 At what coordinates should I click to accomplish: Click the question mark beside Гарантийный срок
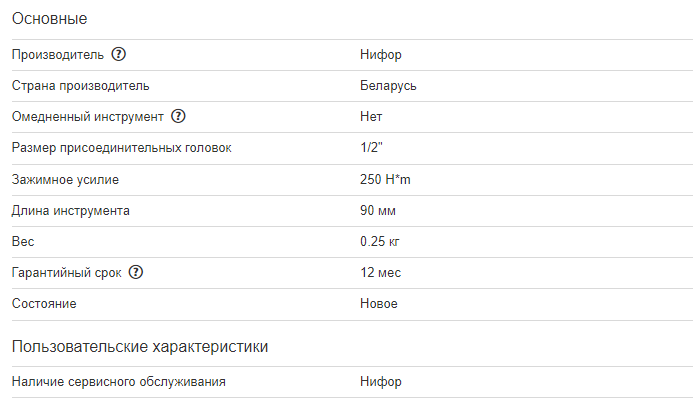point(137,273)
